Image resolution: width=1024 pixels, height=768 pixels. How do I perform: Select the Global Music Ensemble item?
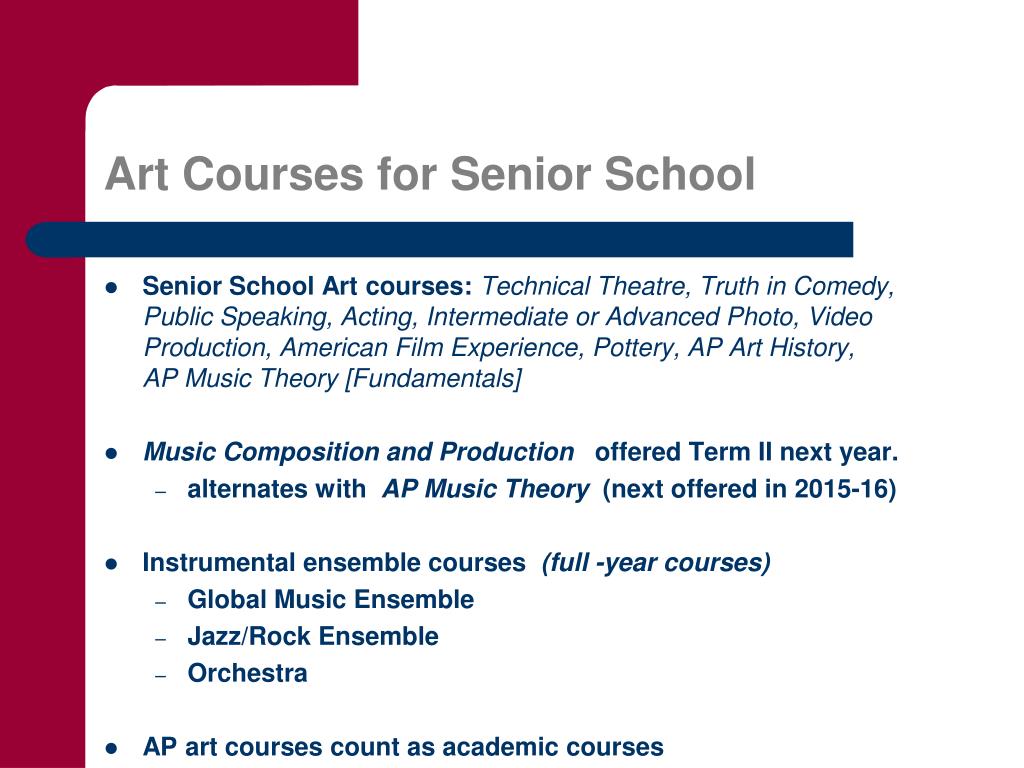[x=330, y=600]
